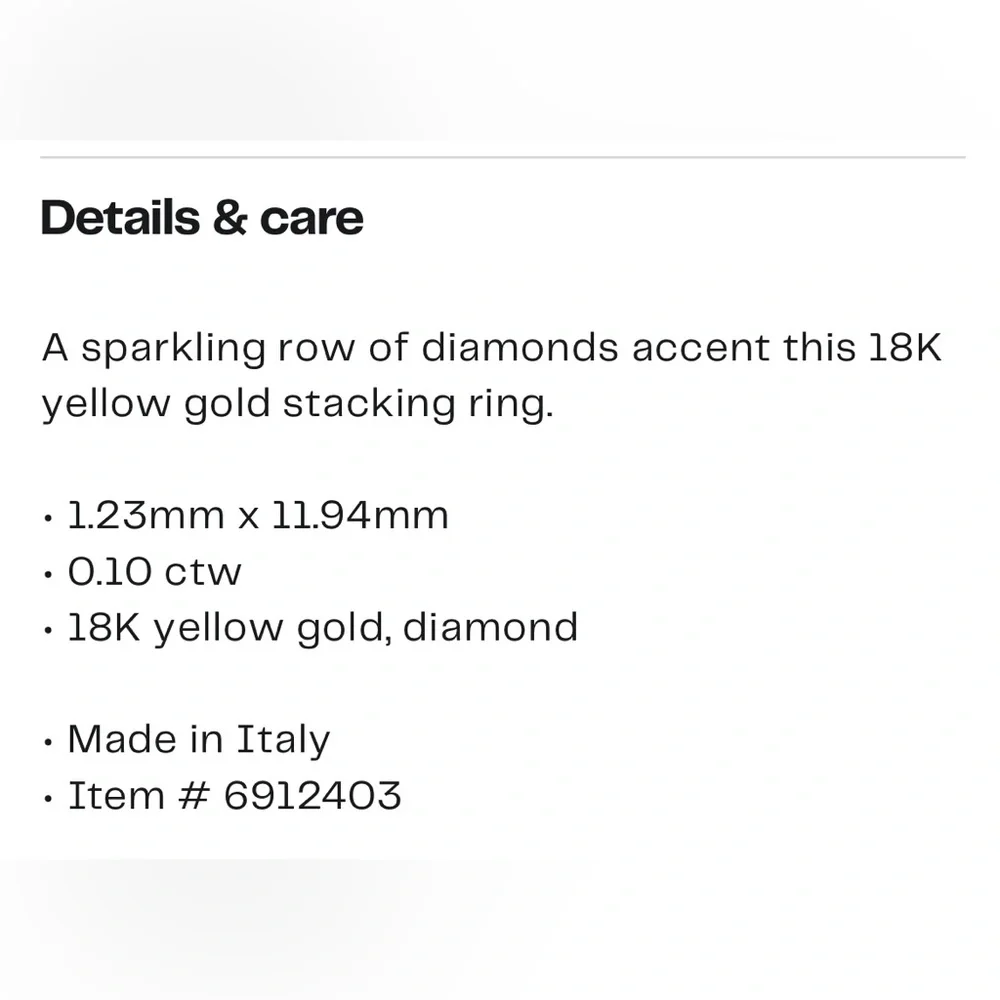Viewport: 1000px width, 1000px height.
Task: Click the item number 6912403
Action: point(312,796)
